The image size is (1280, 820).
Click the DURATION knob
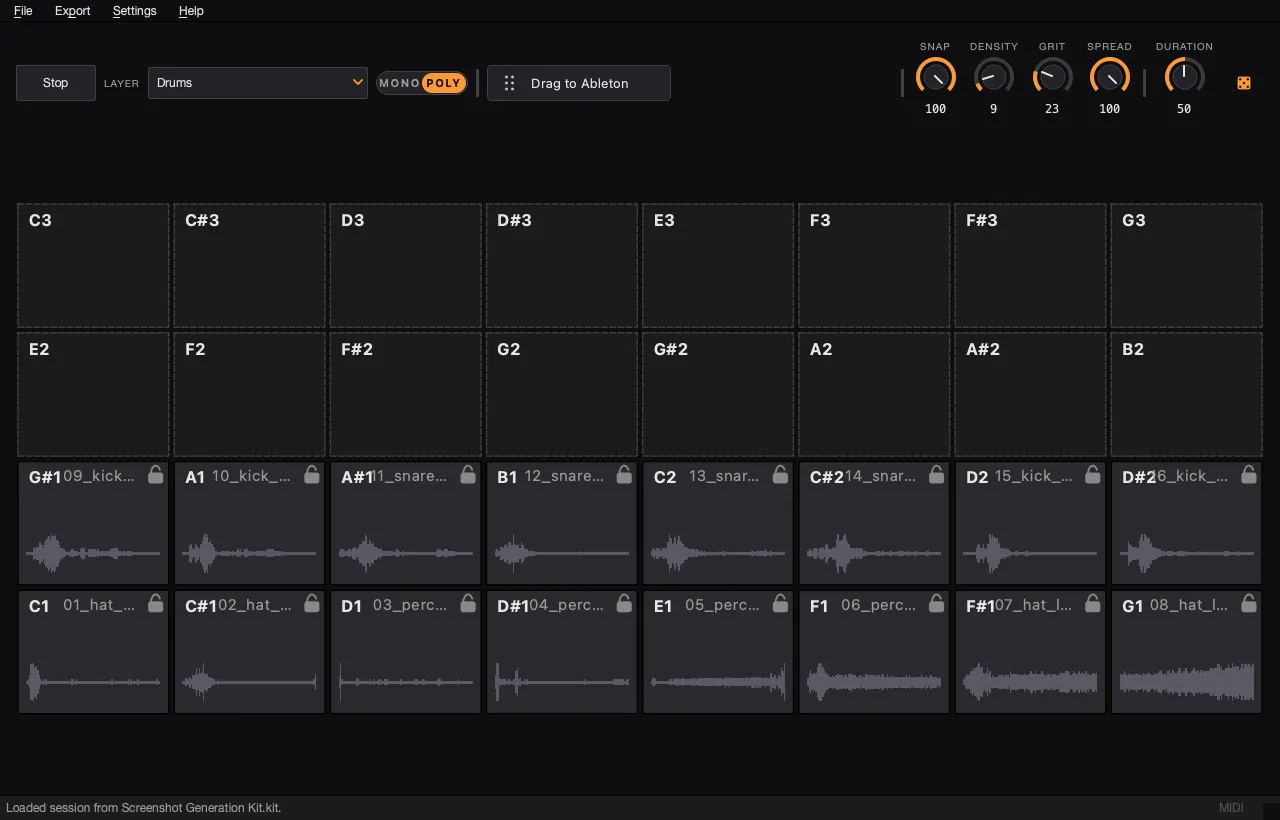(1184, 77)
